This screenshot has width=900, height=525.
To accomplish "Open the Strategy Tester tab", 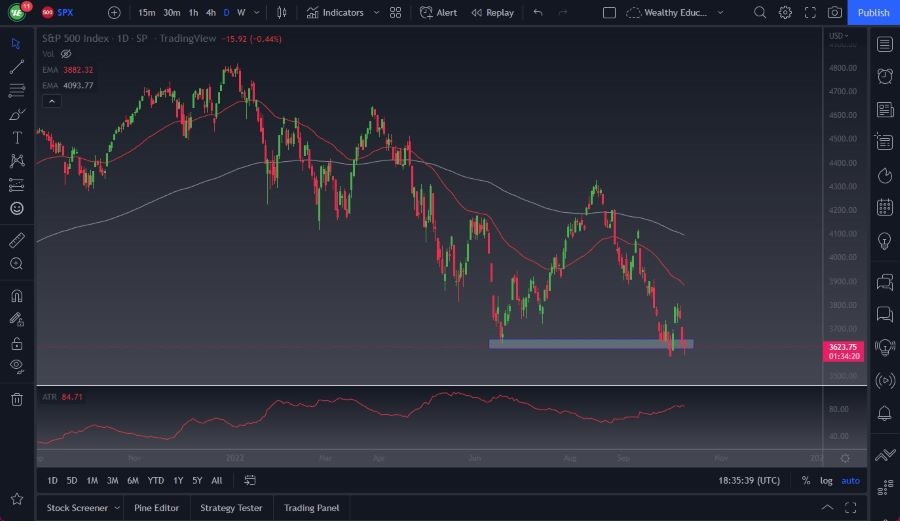I will pyautogui.click(x=231, y=508).
